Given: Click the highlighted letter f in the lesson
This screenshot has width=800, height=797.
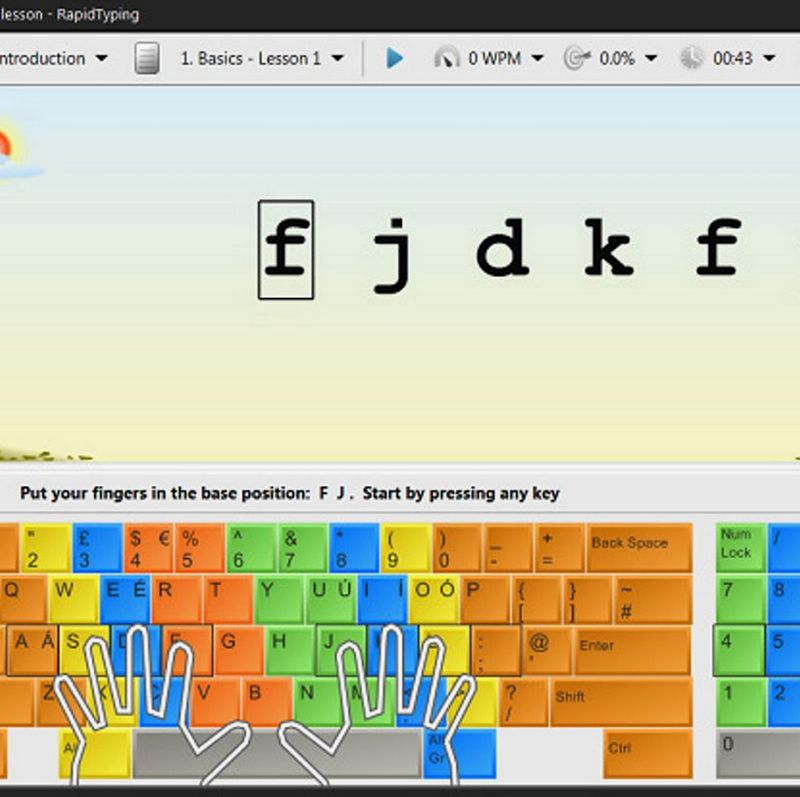Looking at the screenshot, I should click(286, 250).
